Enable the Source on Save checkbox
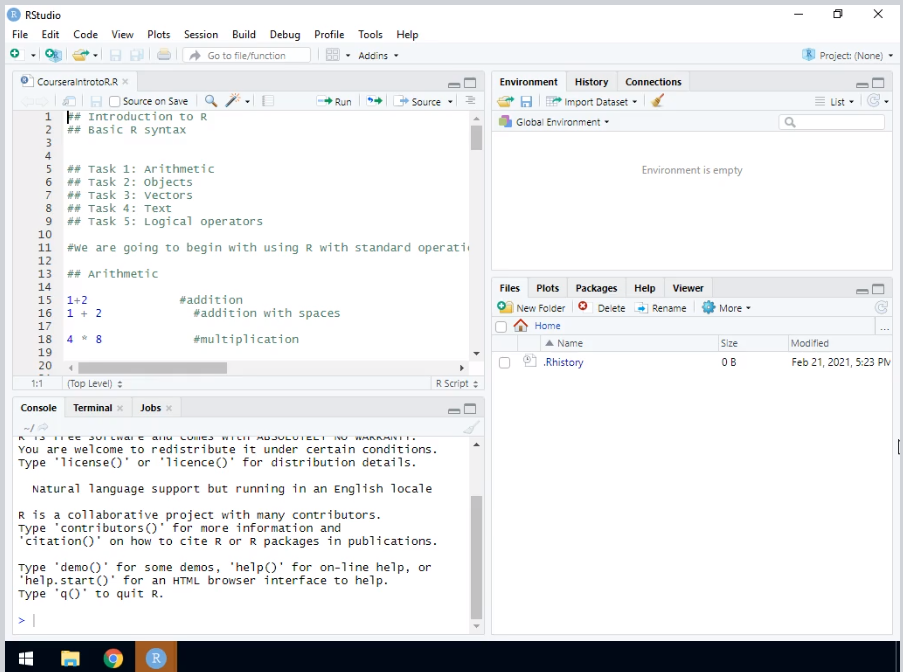Screen dimensions: 903x672 tap(115, 101)
